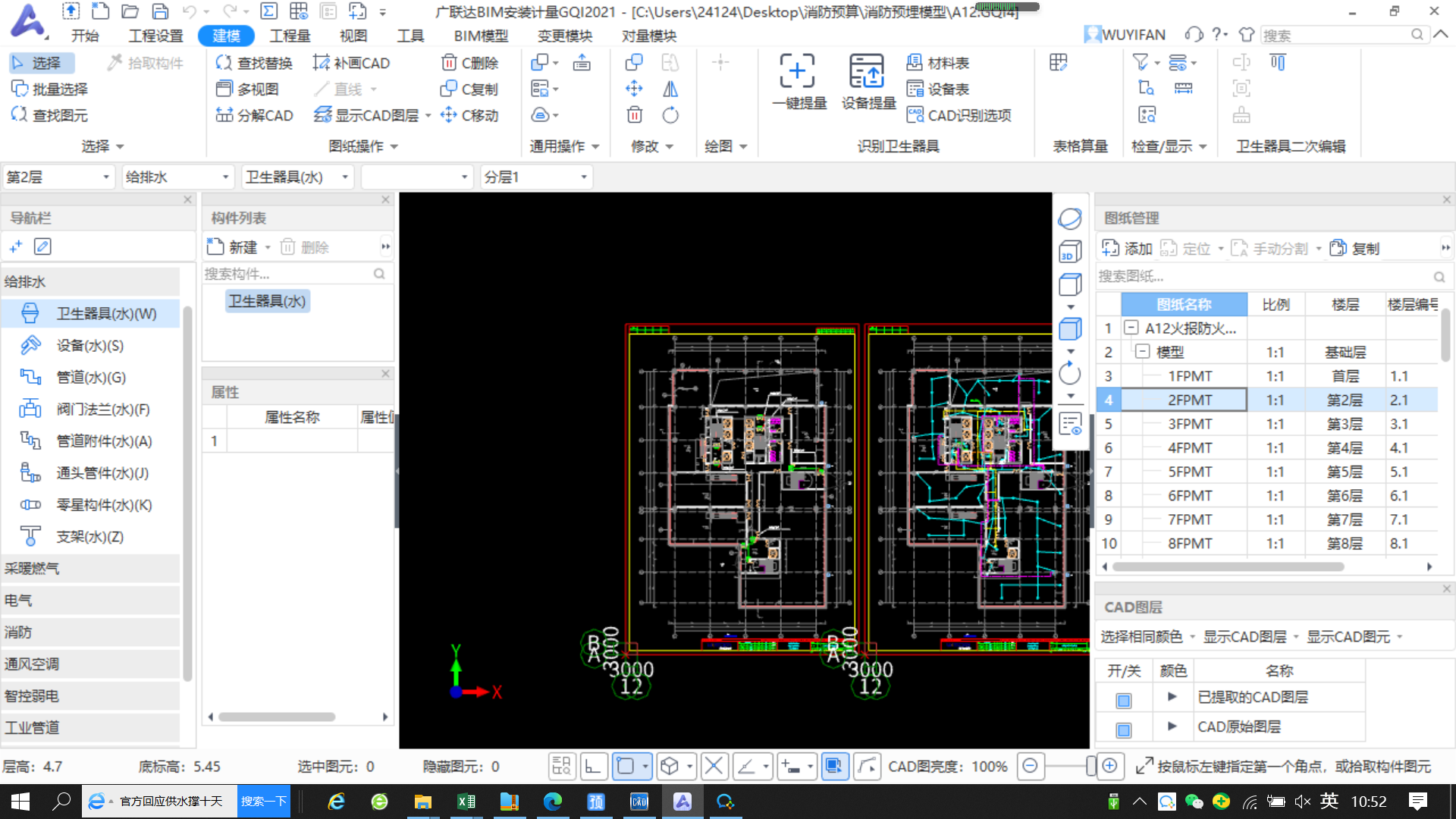
Task: Click the 设备提量 tool icon
Action: (x=867, y=71)
